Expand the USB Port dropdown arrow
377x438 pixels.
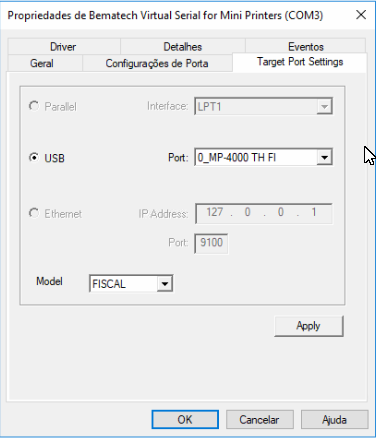tap(324, 157)
